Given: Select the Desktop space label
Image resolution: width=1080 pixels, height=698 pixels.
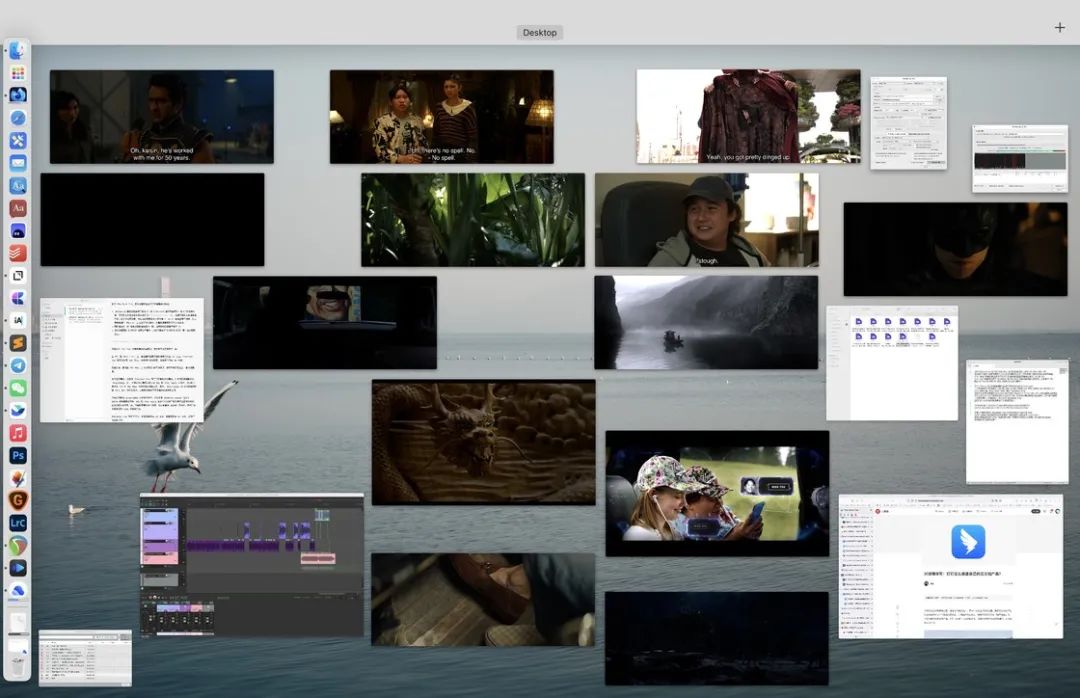Looking at the screenshot, I should tap(540, 33).
